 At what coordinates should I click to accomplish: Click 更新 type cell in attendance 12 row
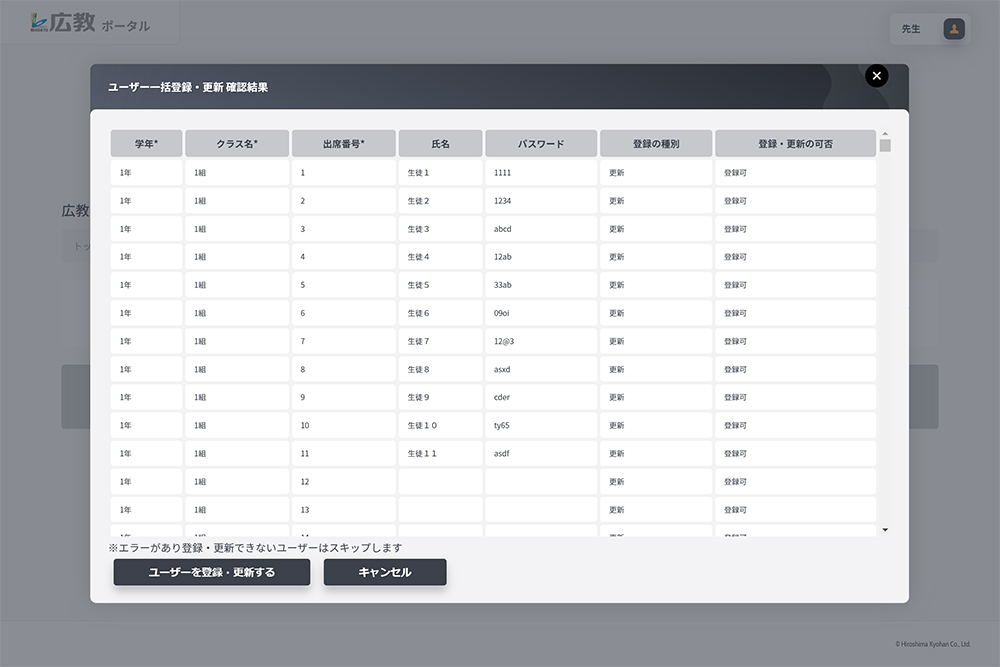pyautogui.click(x=656, y=481)
